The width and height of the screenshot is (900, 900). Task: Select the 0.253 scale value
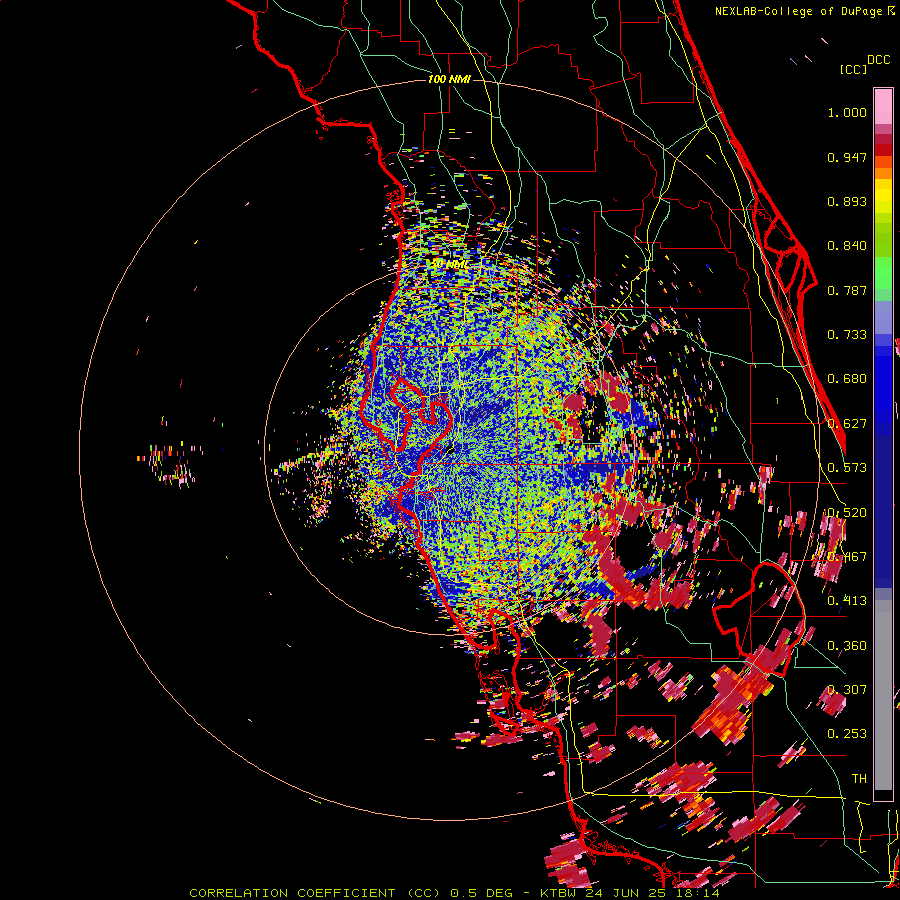[x=847, y=734]
